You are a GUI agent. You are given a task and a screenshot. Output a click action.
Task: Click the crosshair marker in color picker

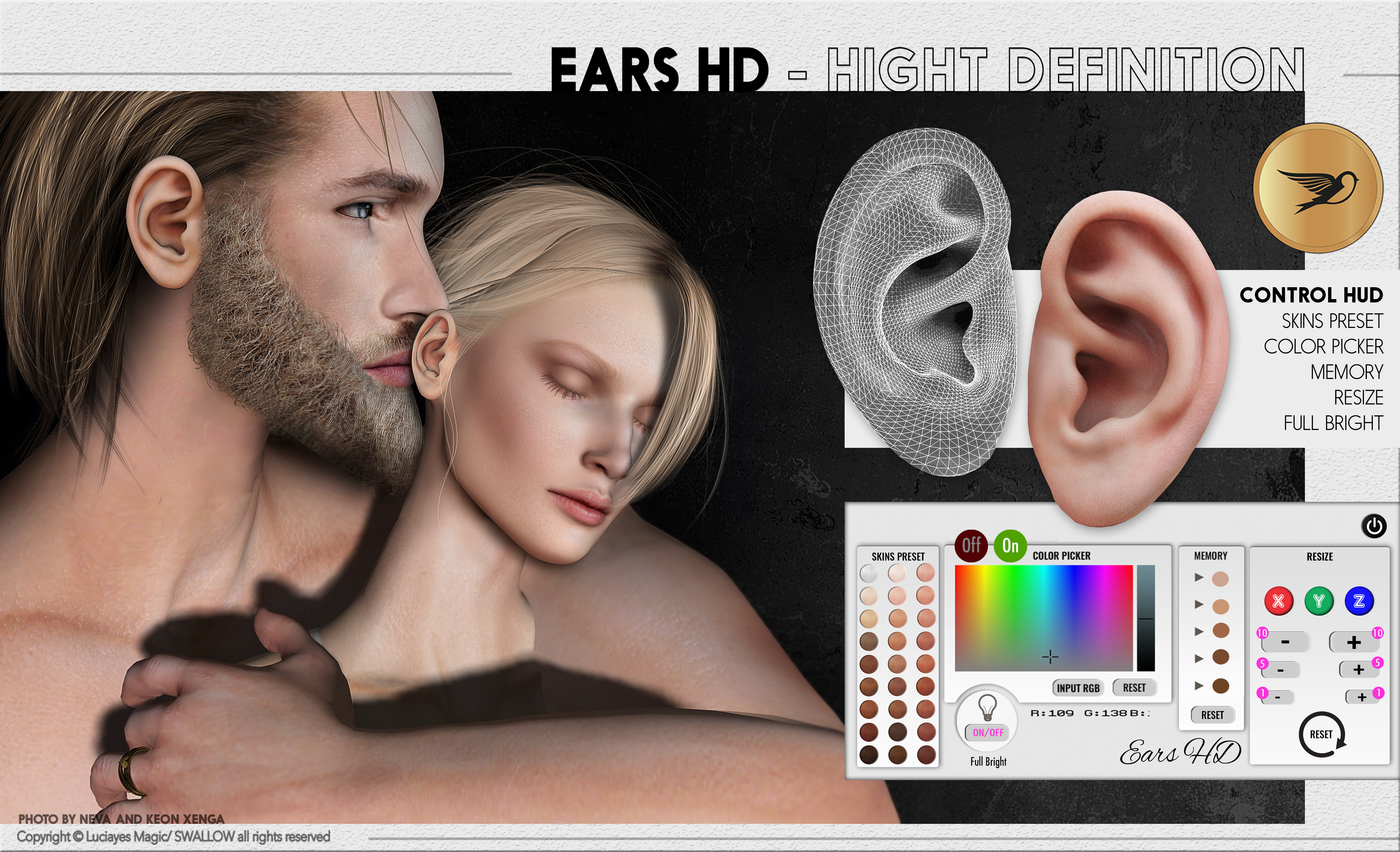click(1050, 657)
